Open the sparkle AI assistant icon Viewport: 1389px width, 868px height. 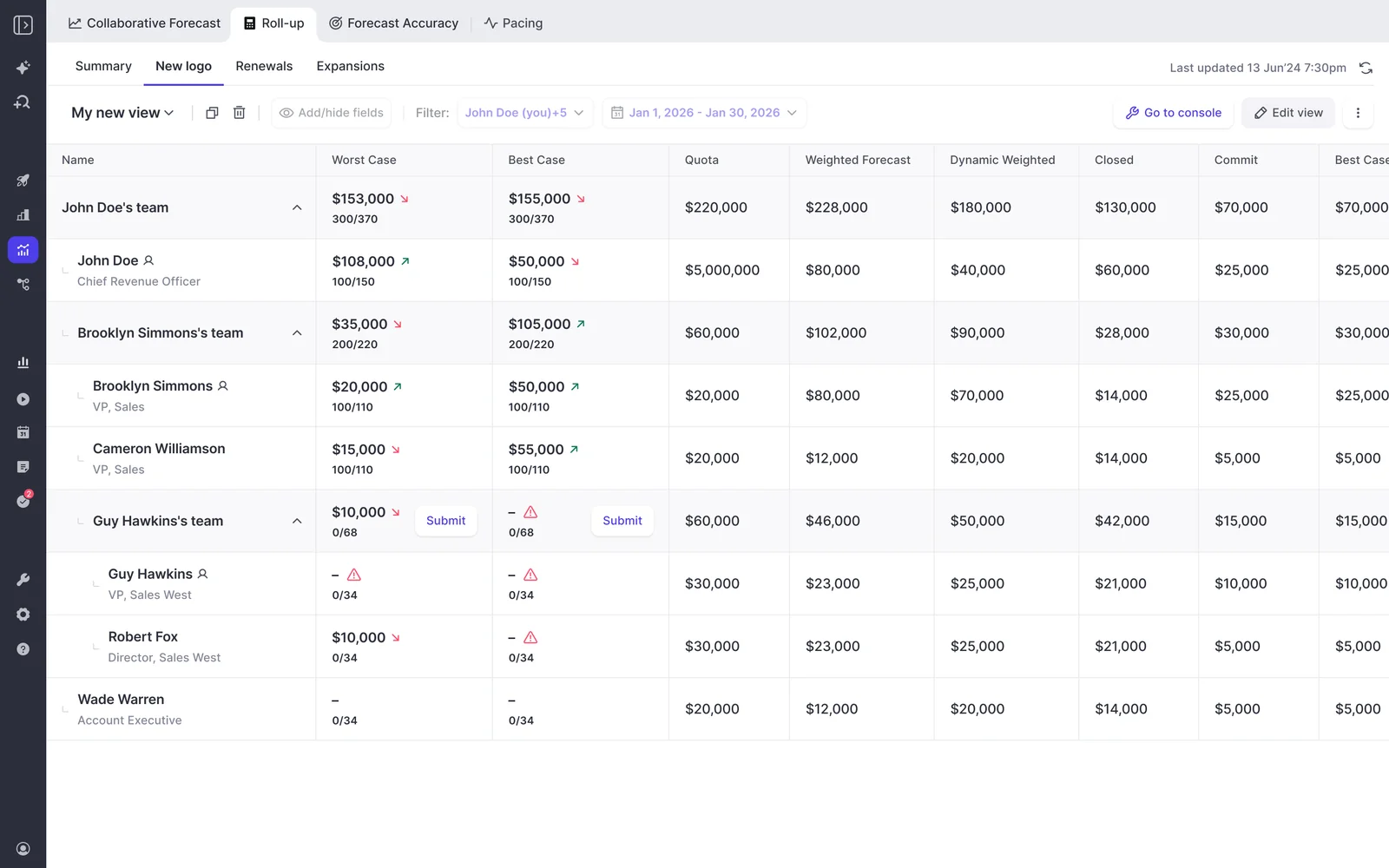point(23,68)
